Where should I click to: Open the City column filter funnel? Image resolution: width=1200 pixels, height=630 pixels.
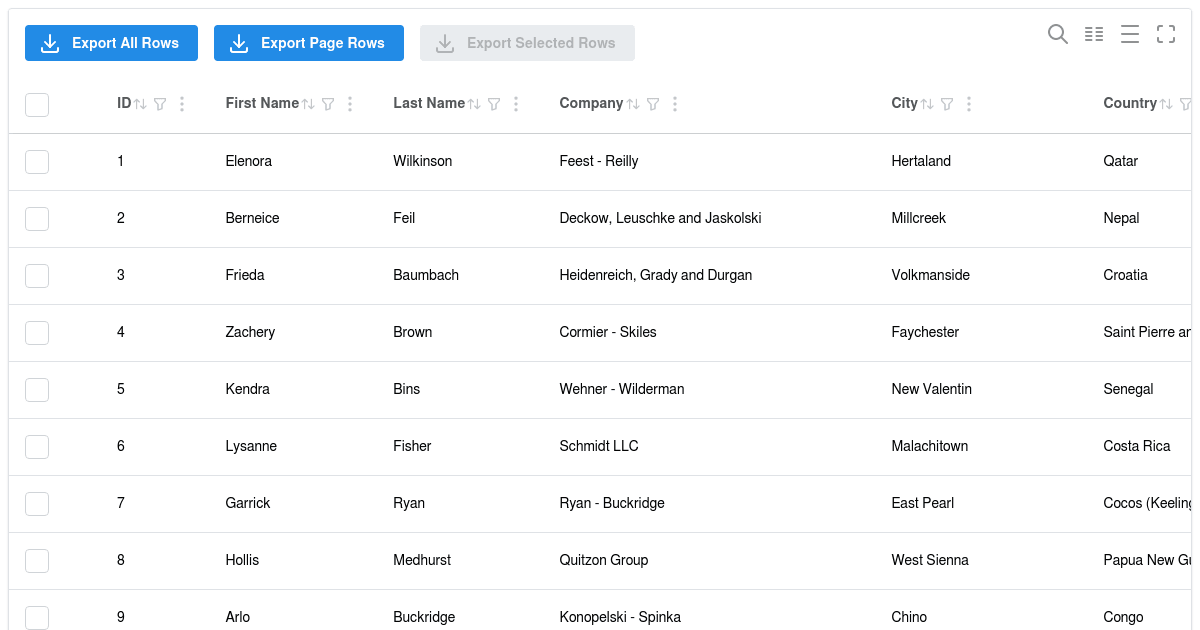point(947,103)
